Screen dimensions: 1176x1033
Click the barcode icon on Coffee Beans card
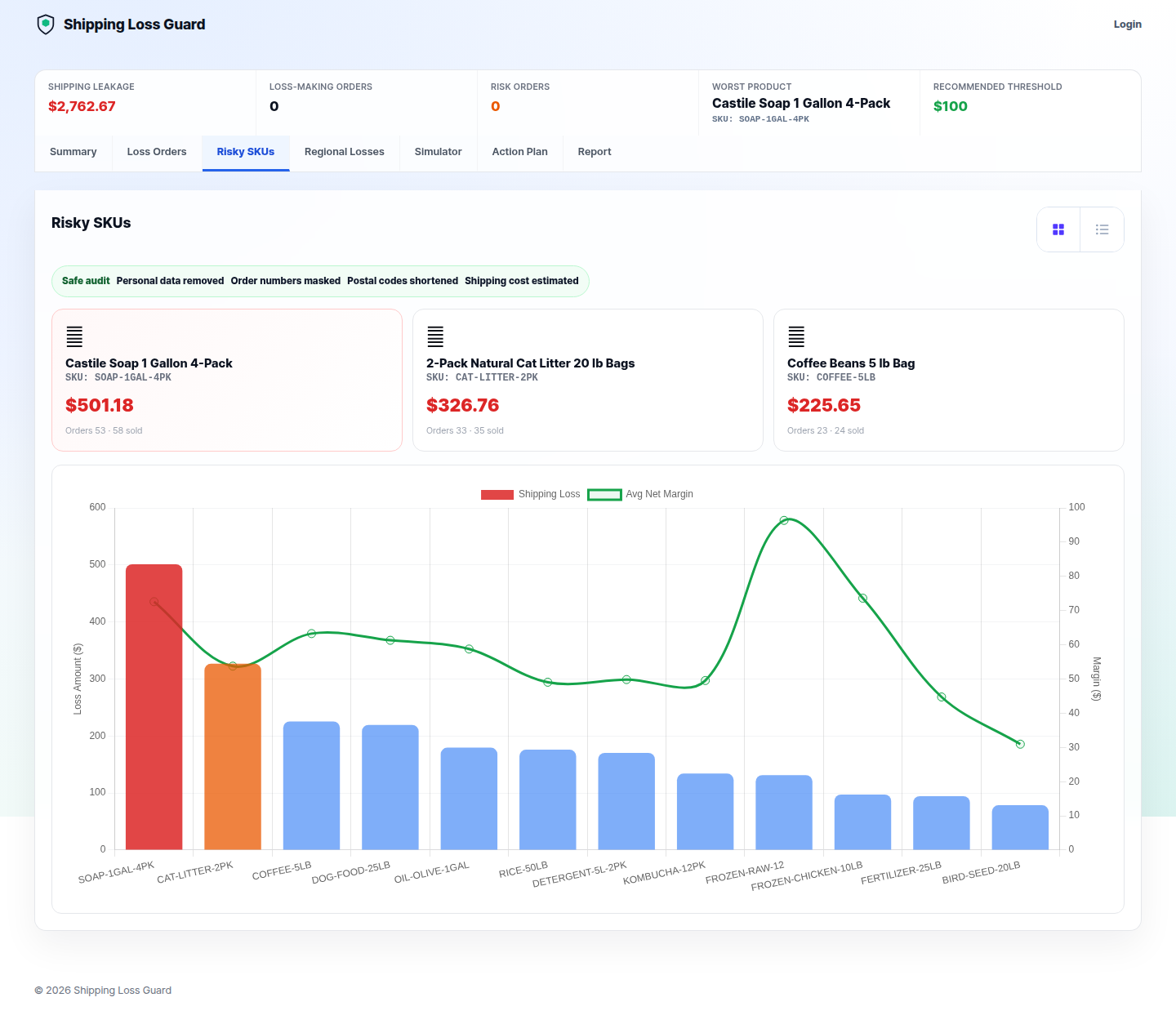click(796, 336)
